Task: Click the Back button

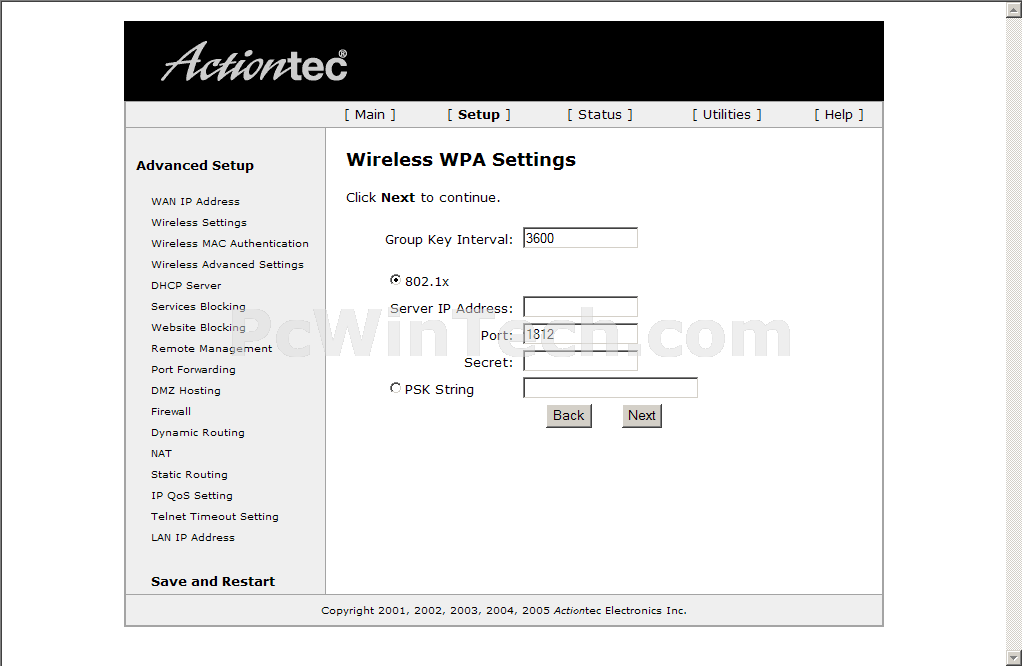Action: (x=568, y=416)
